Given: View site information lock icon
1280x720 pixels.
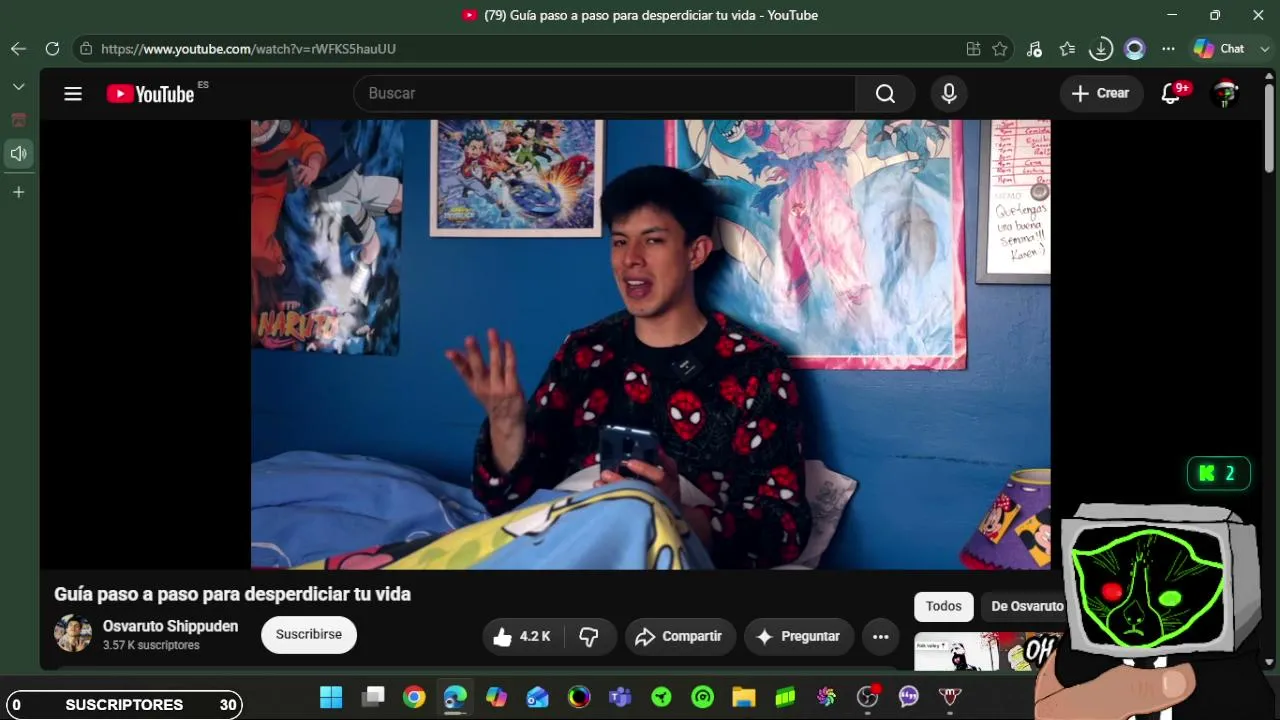Looking at the screenshot, I should click(x=87, y=49).
